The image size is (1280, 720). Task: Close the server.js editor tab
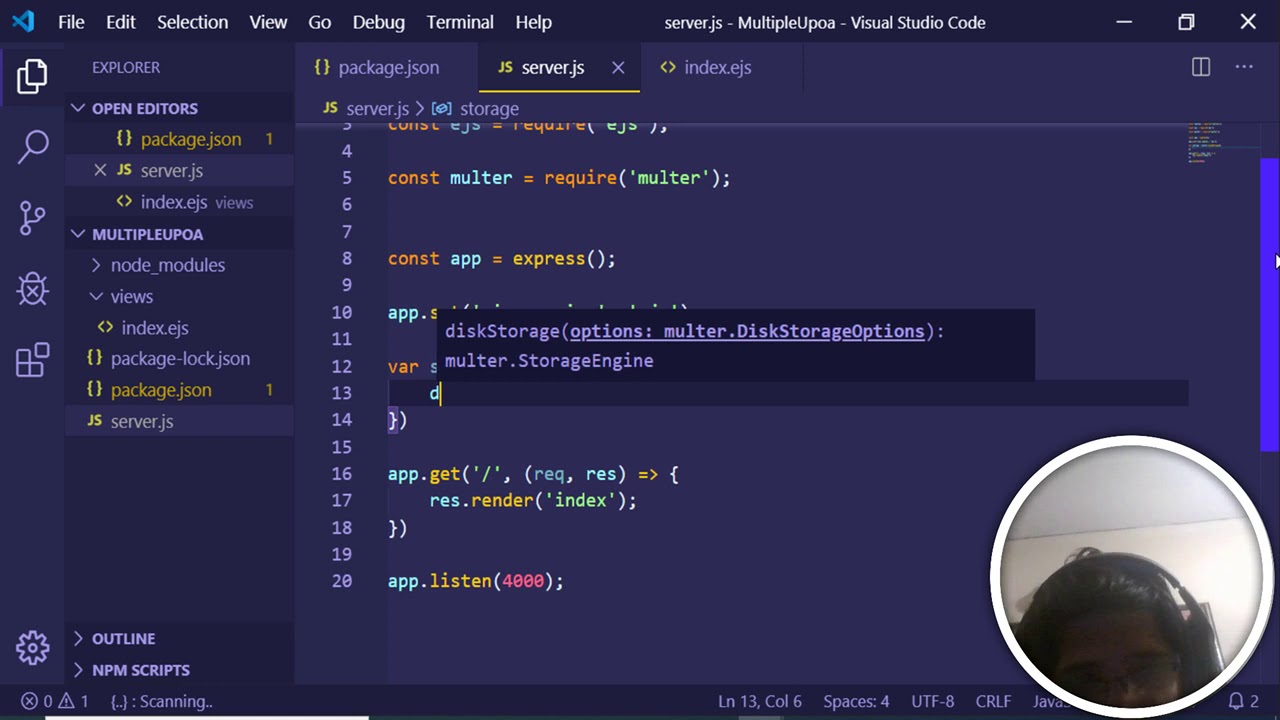point(618,67)
